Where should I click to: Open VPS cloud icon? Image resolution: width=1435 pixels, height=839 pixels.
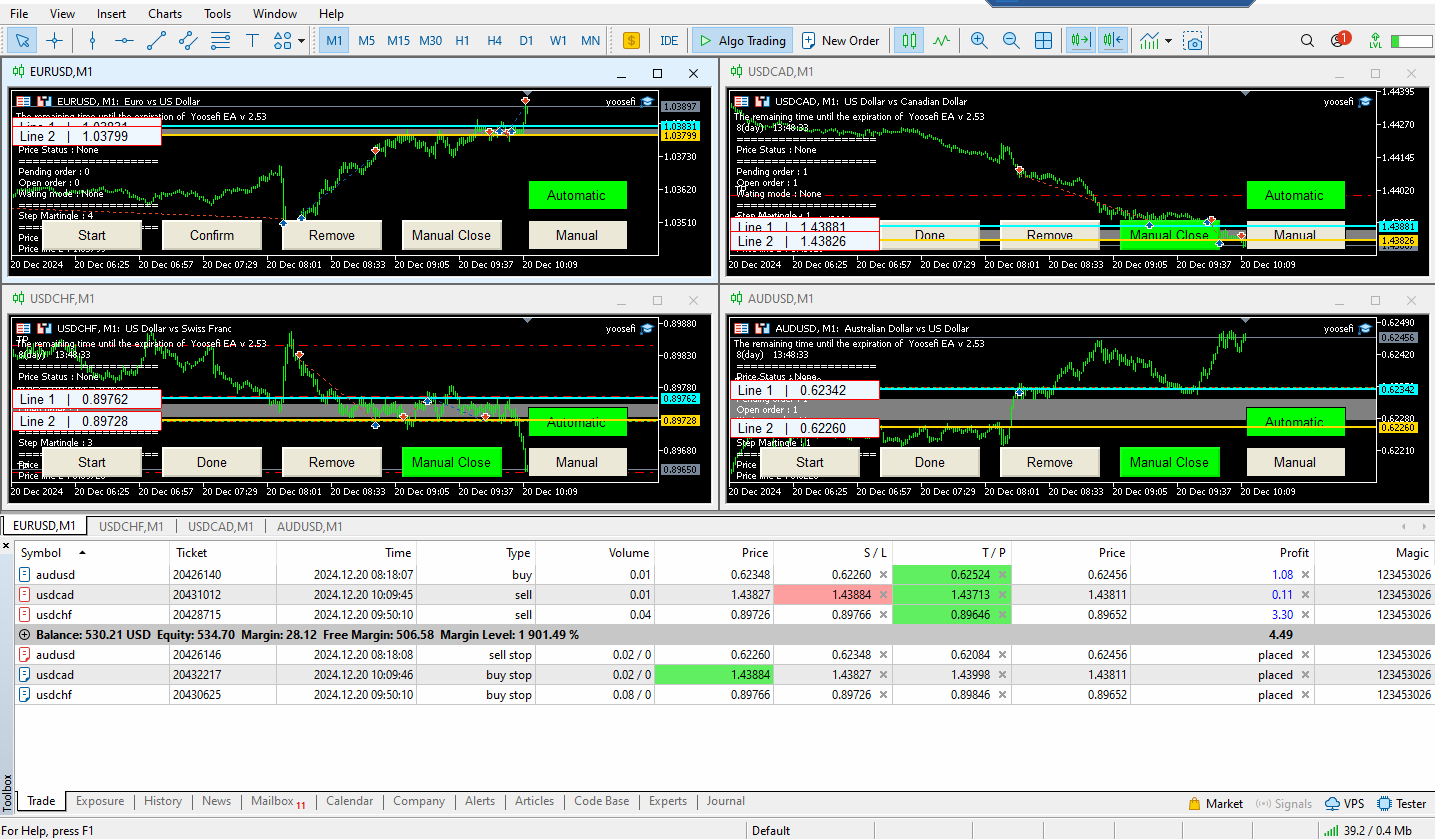(x=1344, y=804)
